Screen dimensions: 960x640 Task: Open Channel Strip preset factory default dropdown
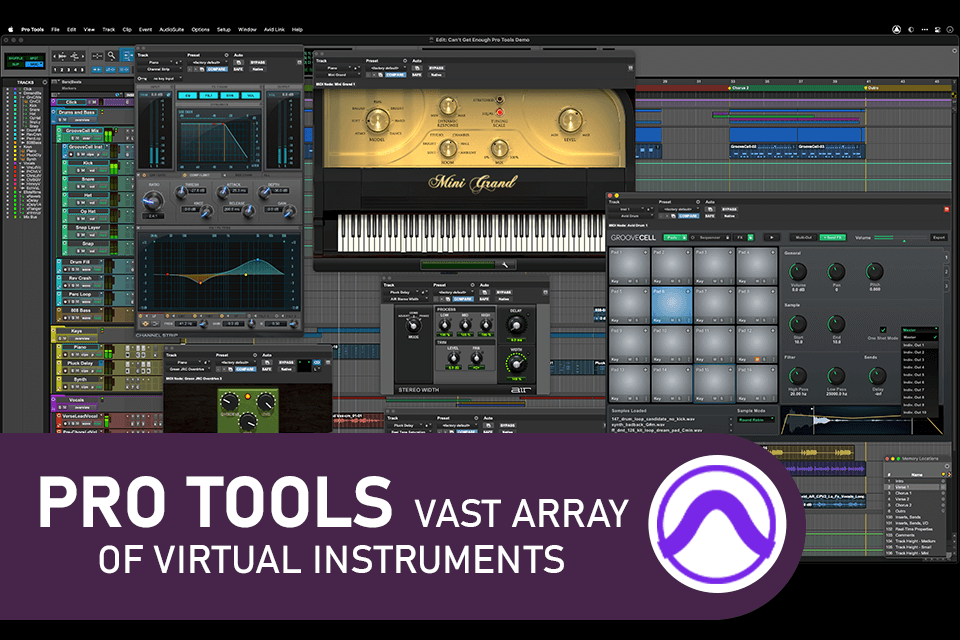click(206, 62)
